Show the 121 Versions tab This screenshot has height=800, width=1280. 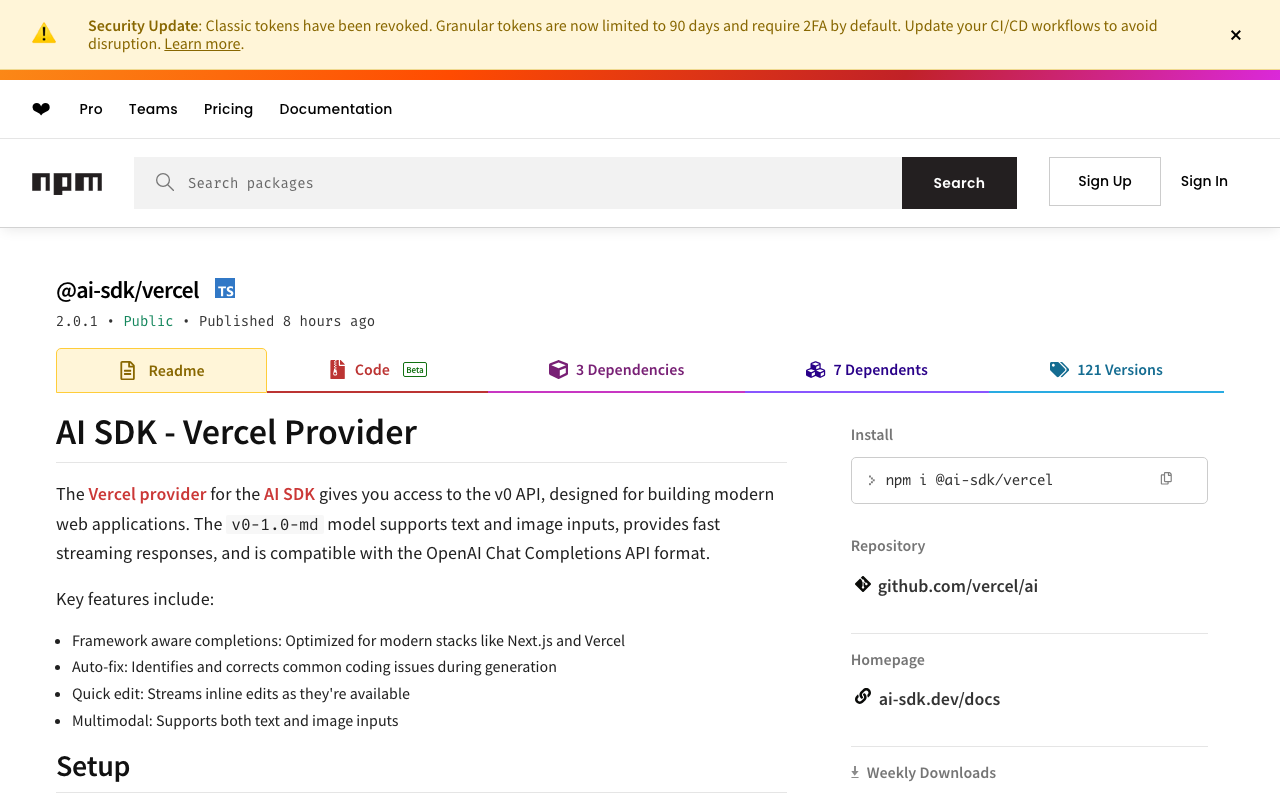[x=1106, y=370]
